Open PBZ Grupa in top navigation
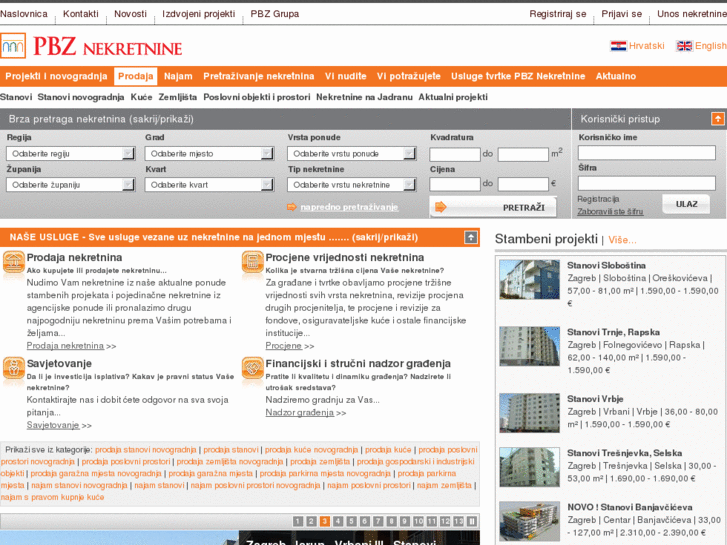Image resolution: width=727 pixels, height=545 pixels. [274, 14]
